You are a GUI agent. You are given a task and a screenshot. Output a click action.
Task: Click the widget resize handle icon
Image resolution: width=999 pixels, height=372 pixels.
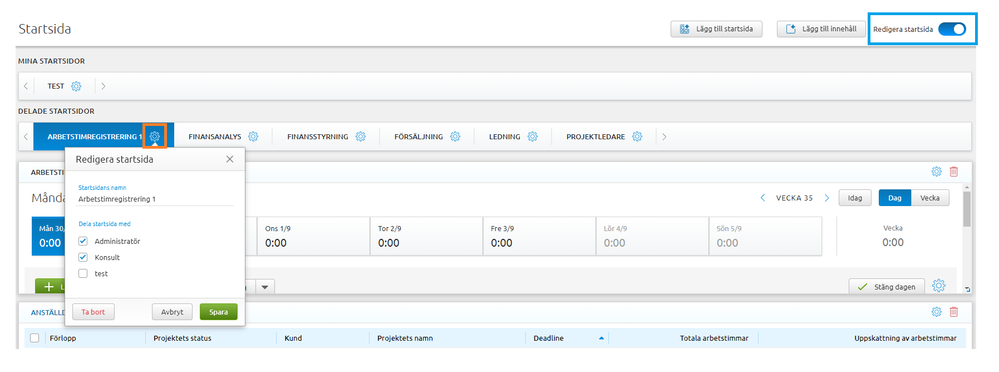pyautogui.click(x=968, y=290)
